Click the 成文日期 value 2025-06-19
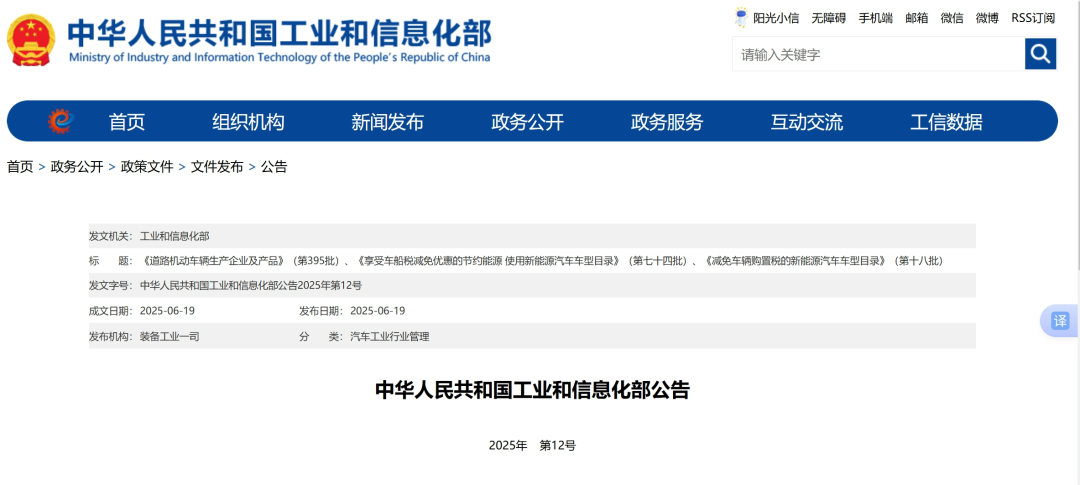Screen dimensions: 1080x485 (x=167, y=311)
